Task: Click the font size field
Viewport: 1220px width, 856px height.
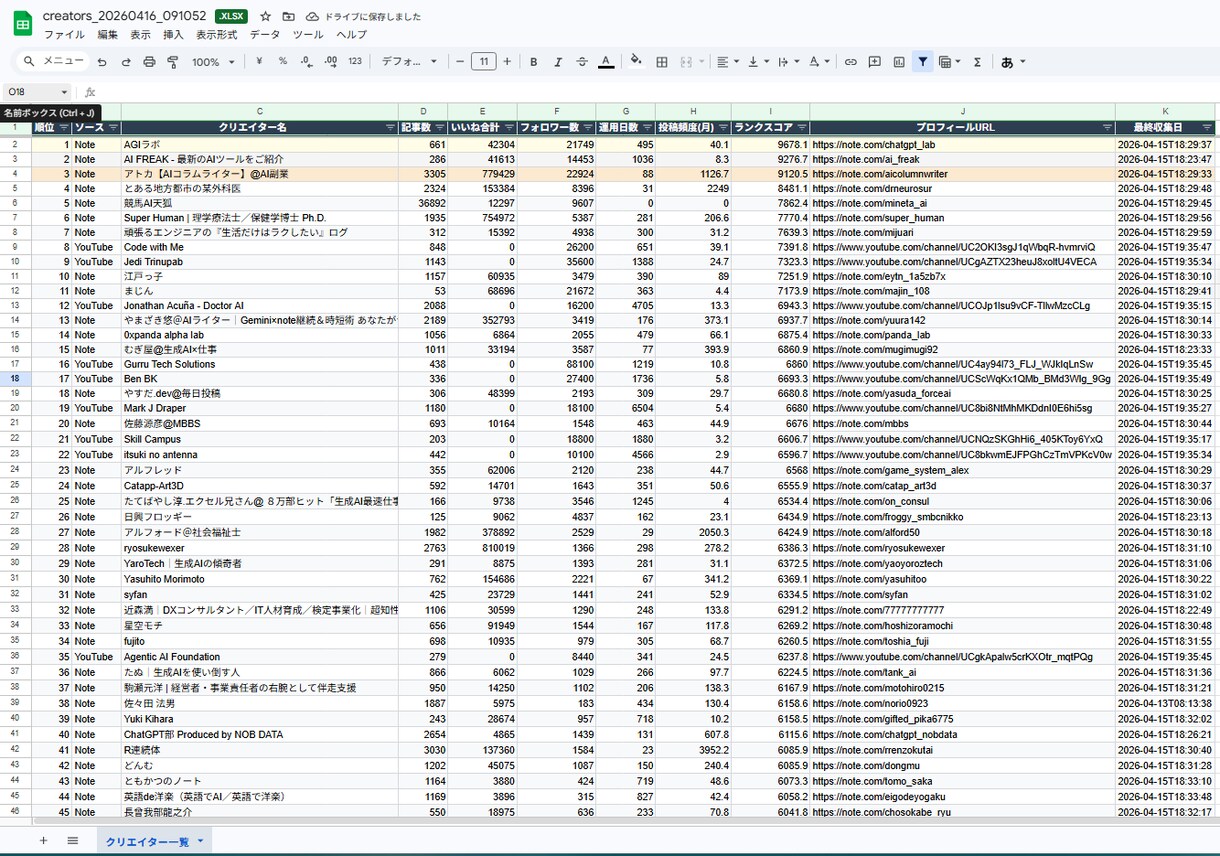Action: [x=484, y=62]
